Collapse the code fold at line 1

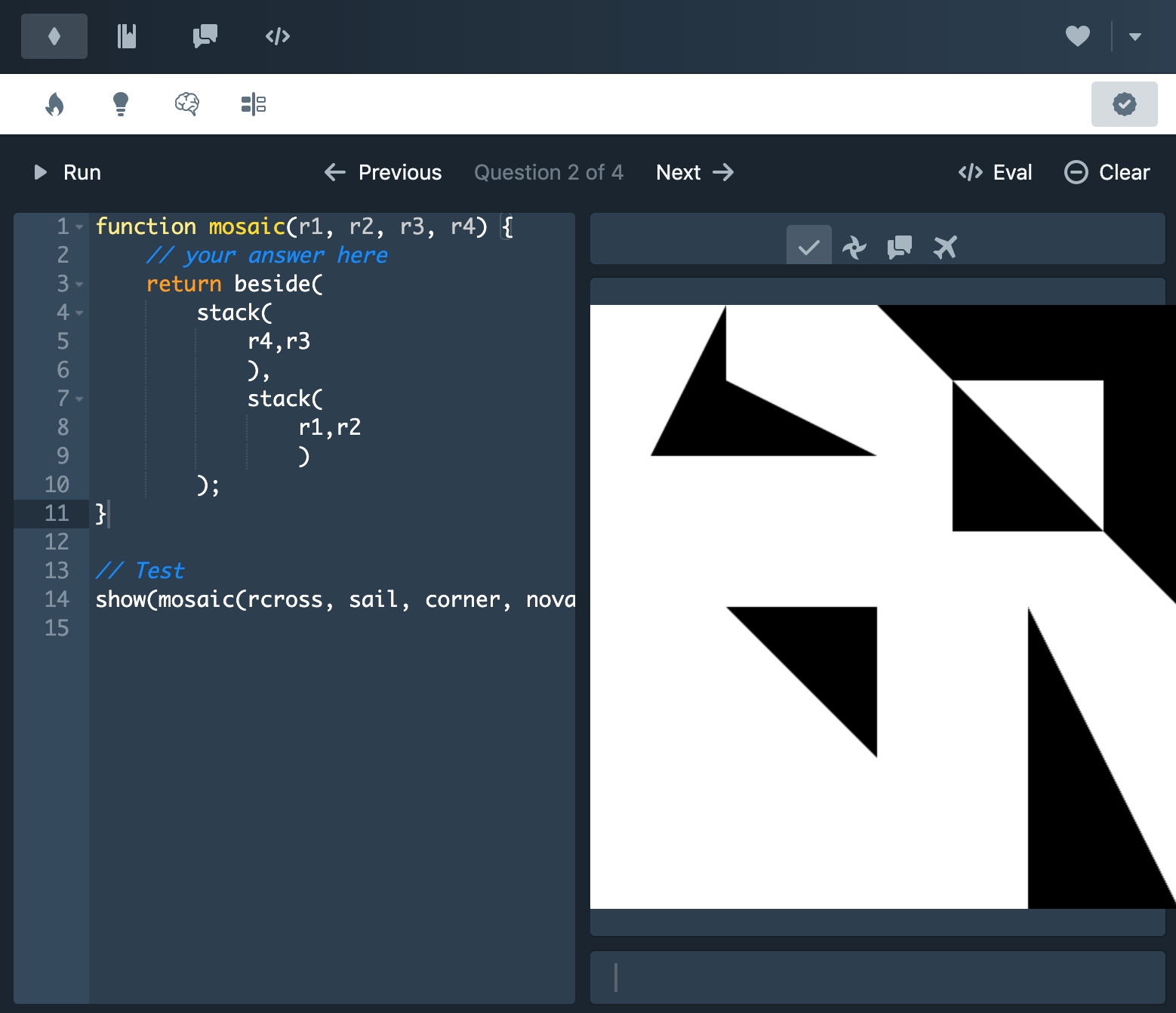pyautogui.click(x=79, y=227)
